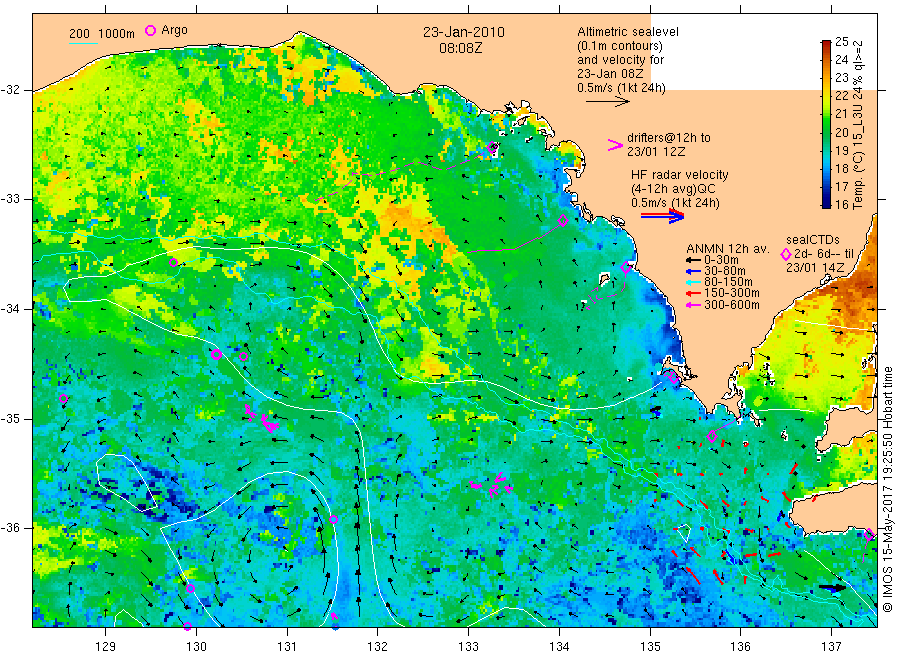Screen dimensions: 900x660
Task: Click the thick black ANMN arrow near 137E, 36.5S
Action: pos(833,588)
